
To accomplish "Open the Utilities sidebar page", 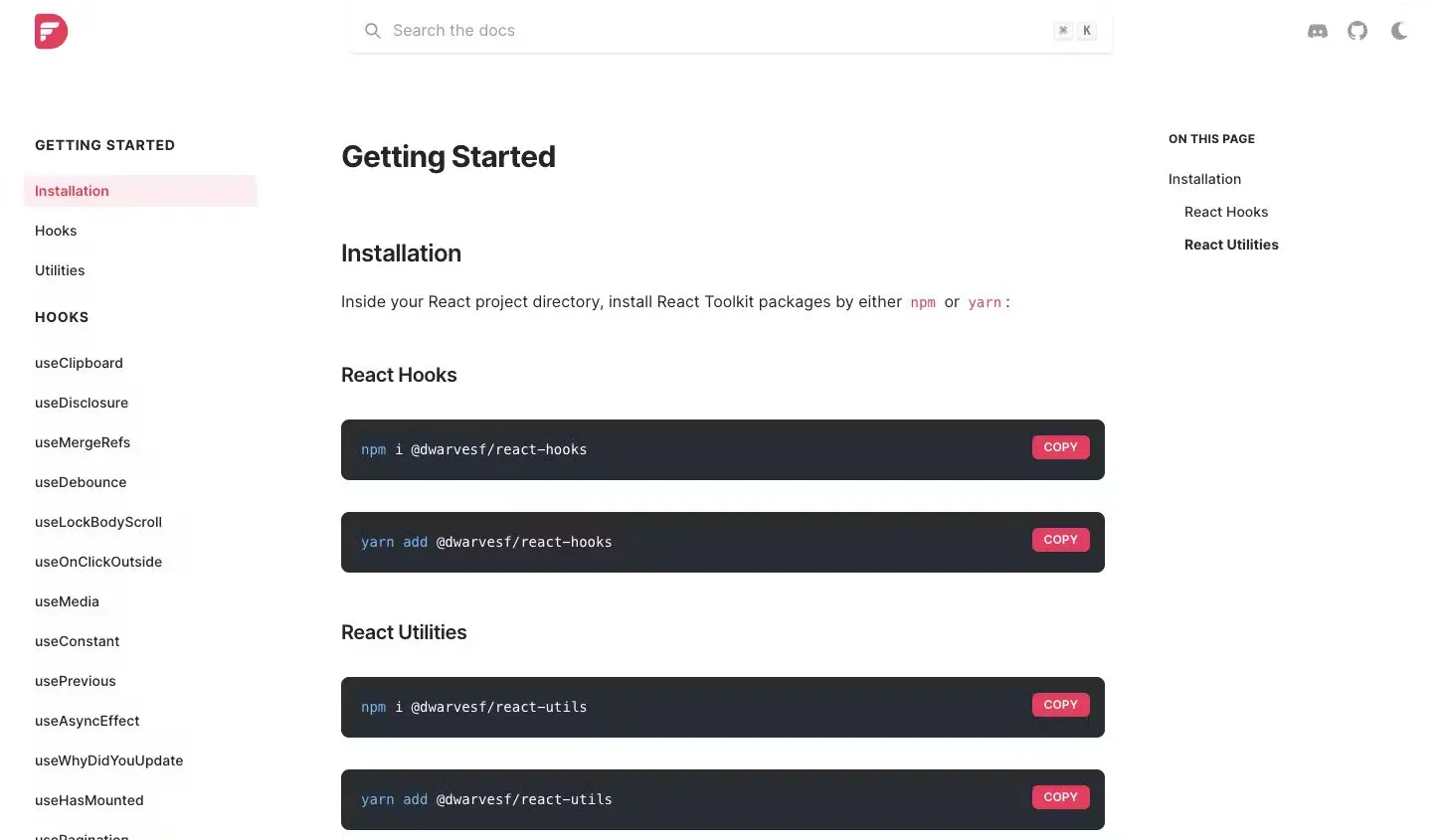I will click(60, 270).
